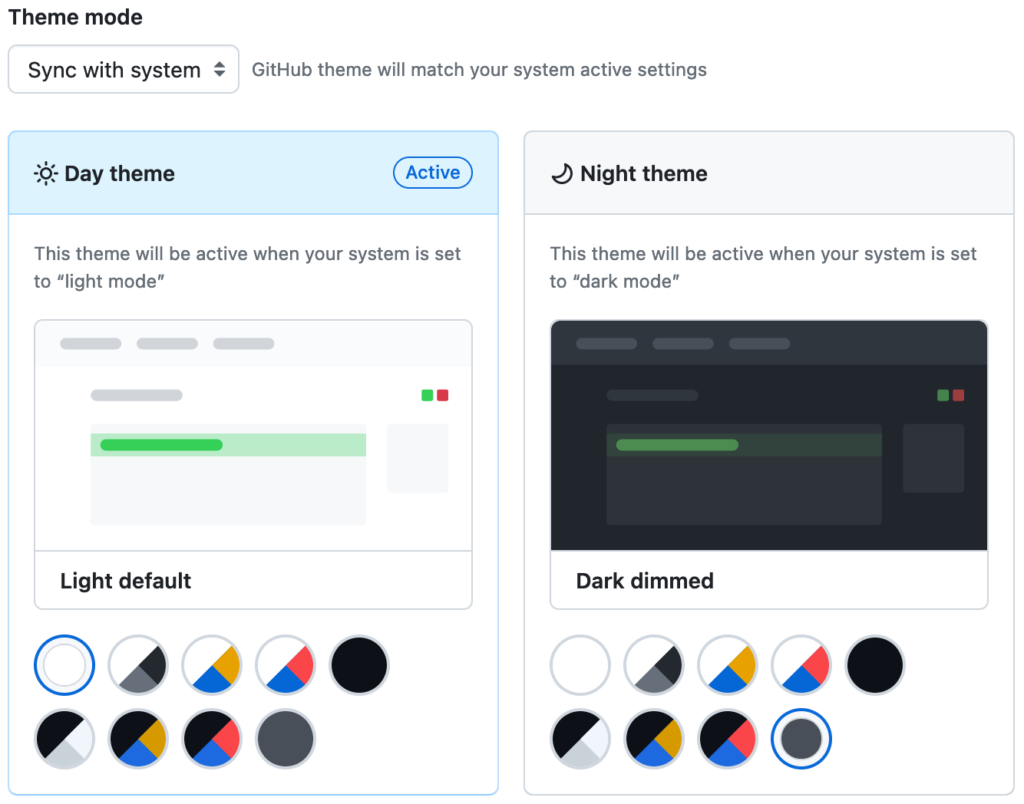Select the solid black Dark default swatch for Day theme

pyautogui.click(x=359, y=665)
